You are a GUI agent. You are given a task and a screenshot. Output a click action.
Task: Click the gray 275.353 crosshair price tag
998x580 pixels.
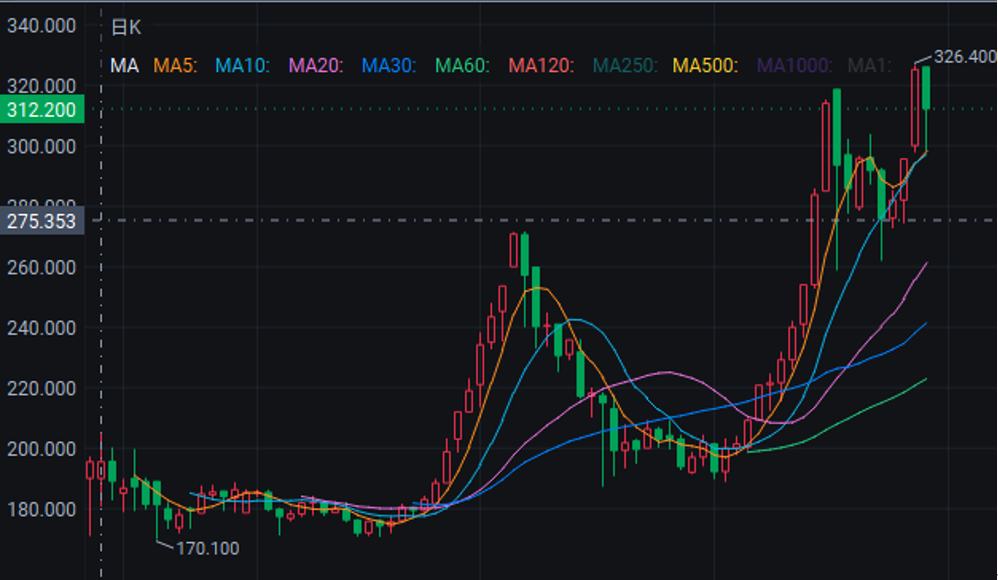pos(42,221)
